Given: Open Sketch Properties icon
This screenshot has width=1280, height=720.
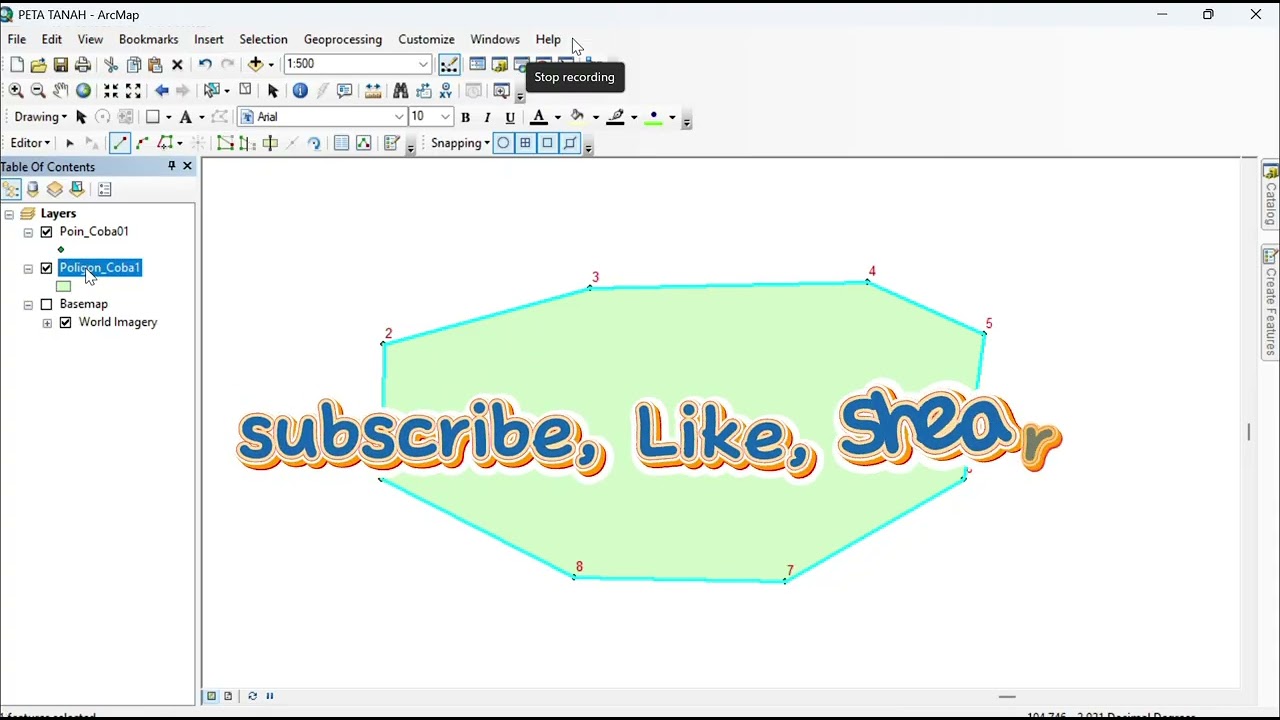Looking at the screenshot, I should tap(363, 143).
